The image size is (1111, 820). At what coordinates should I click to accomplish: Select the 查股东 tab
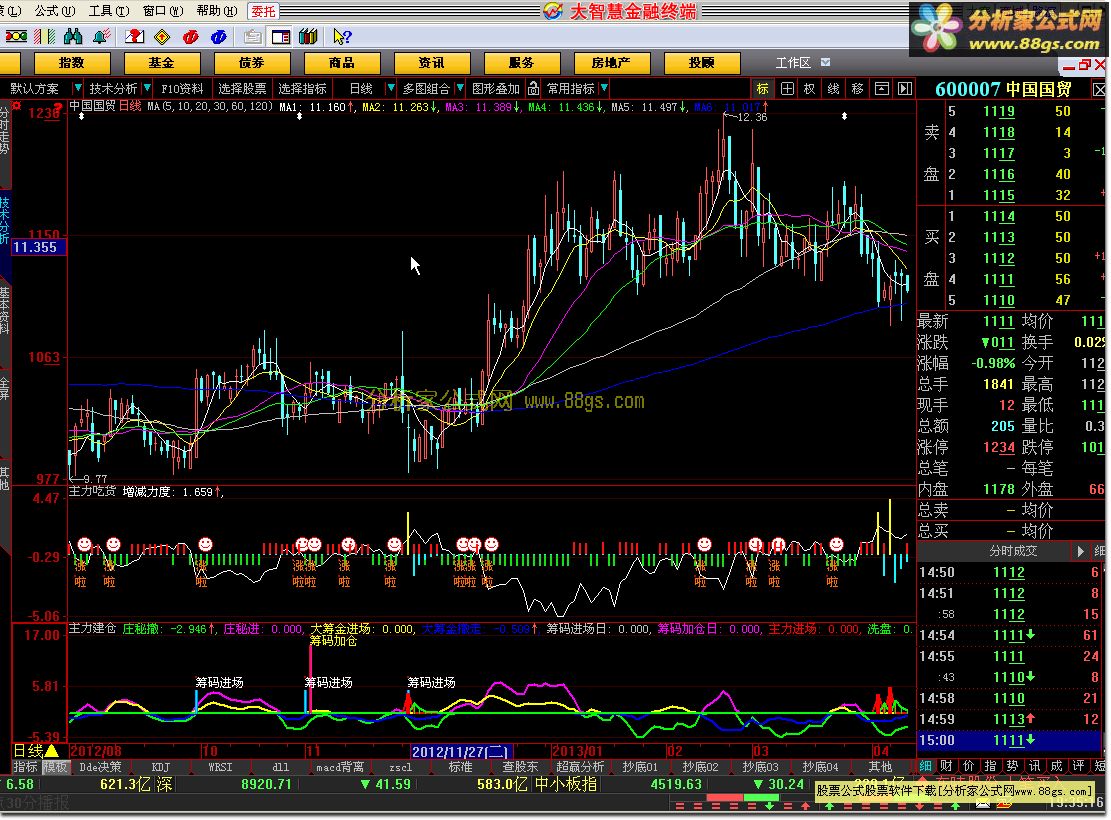point(520,767)
